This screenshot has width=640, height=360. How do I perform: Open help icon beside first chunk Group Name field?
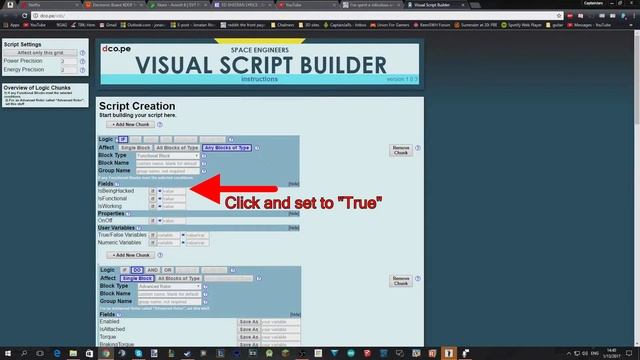tap(204, 171)
